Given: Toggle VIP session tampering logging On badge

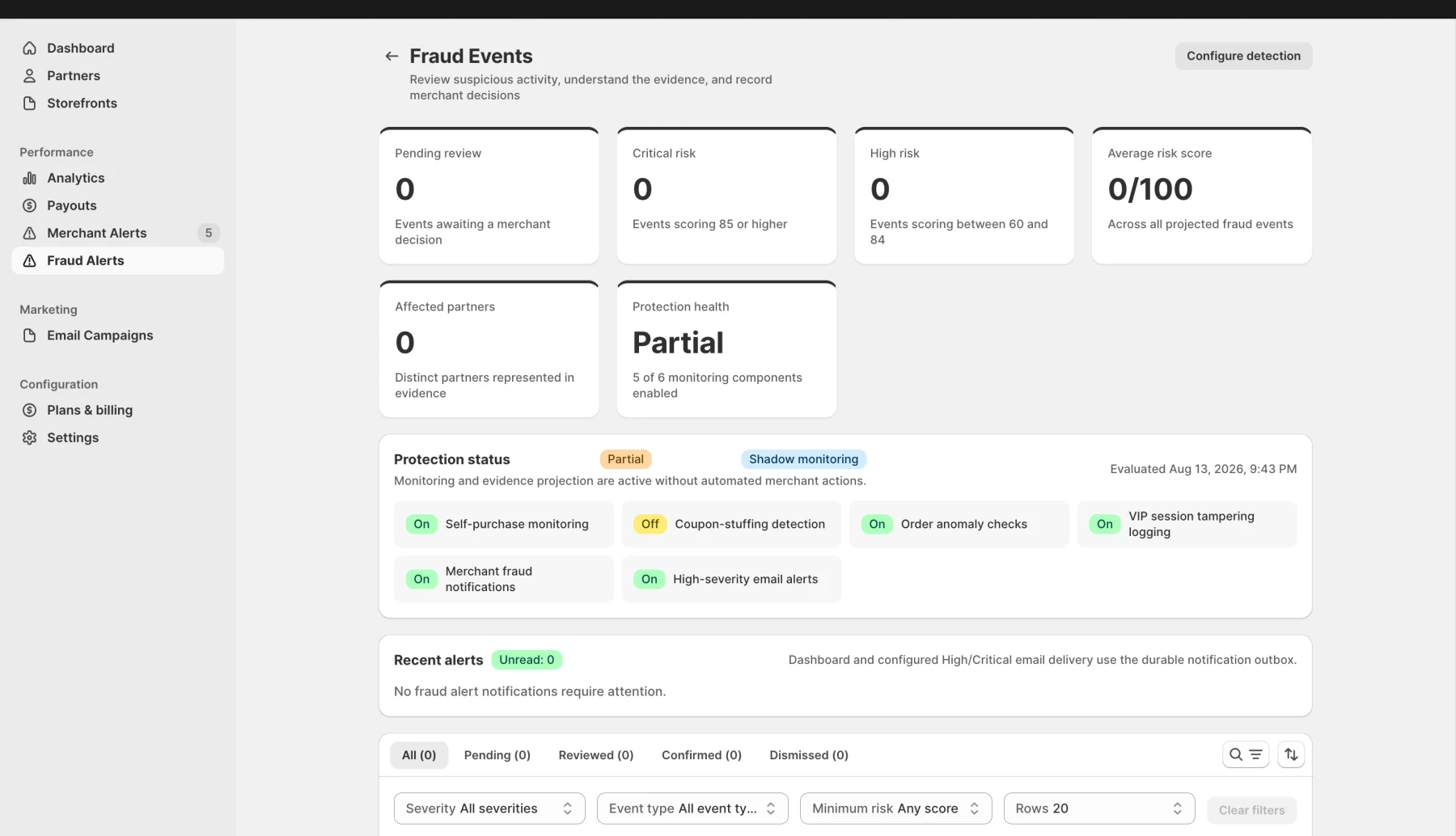Looking at the screenshot, I should pyautogui.click(x=1105, y=524).
